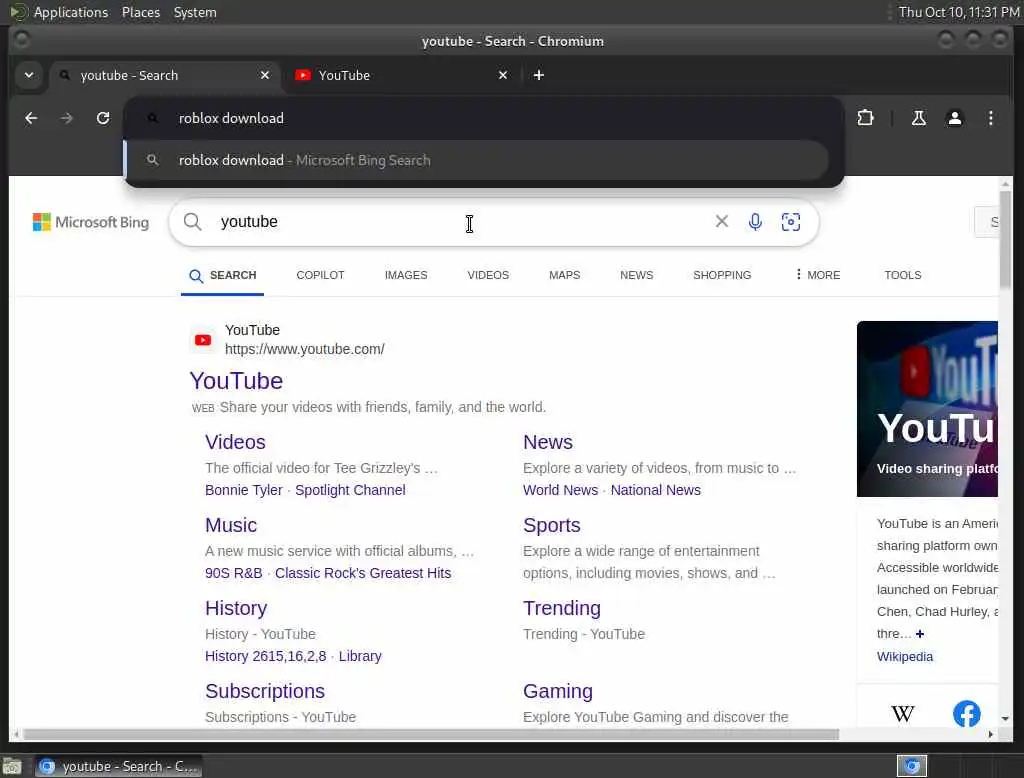Open the VIDEOS tab
The image size is (1024, 778).
(x=488, y=275)
